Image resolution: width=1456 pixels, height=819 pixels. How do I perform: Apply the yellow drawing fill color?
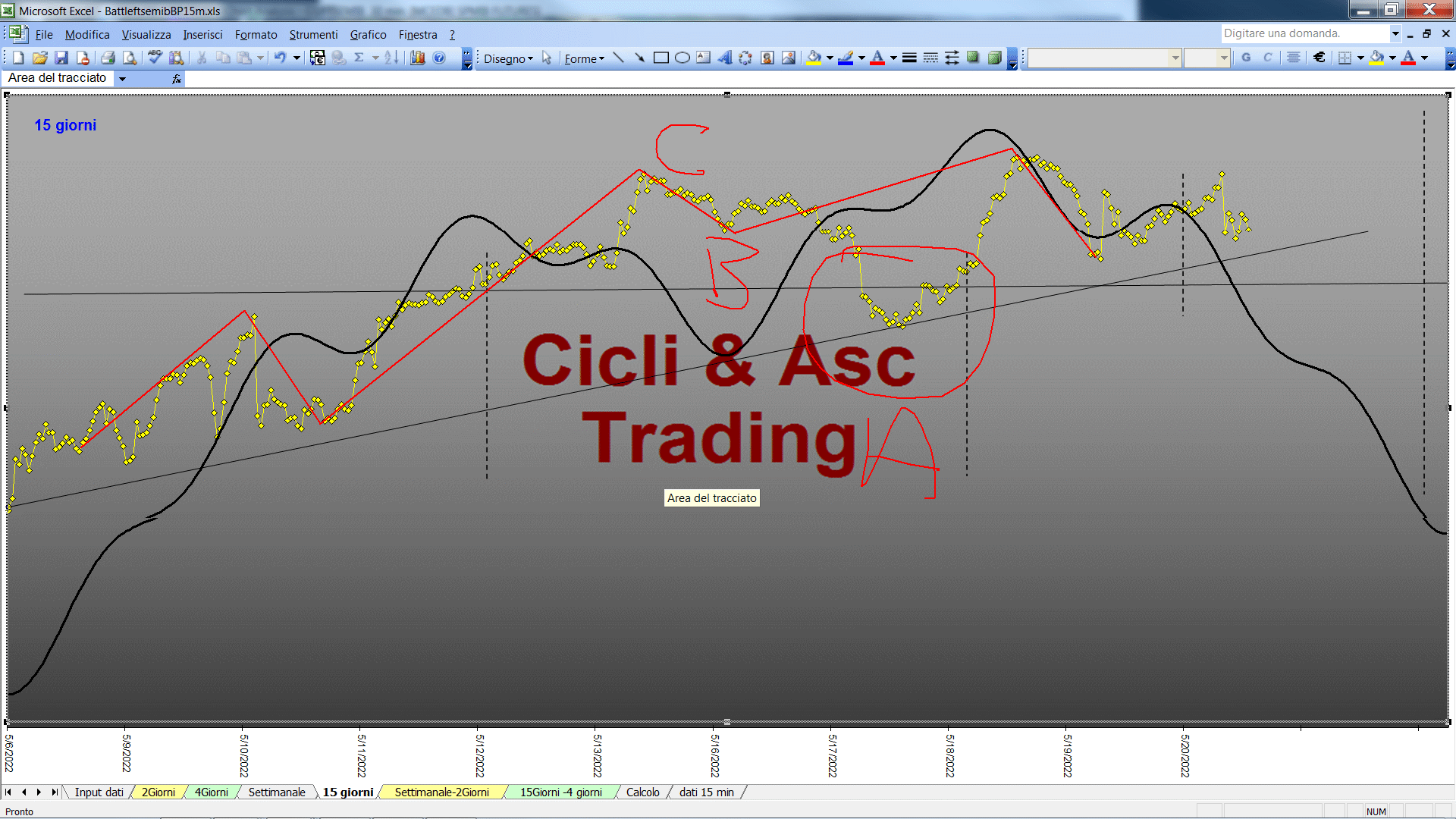pos(814,58)
